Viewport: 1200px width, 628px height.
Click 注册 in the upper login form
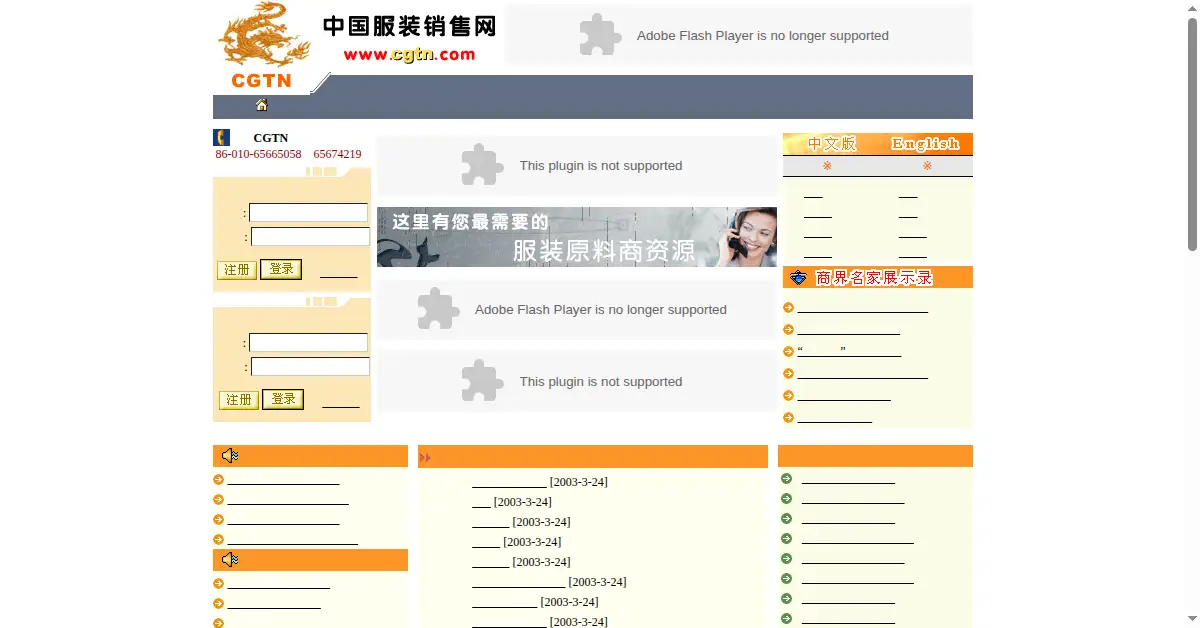tap(237, 270)
